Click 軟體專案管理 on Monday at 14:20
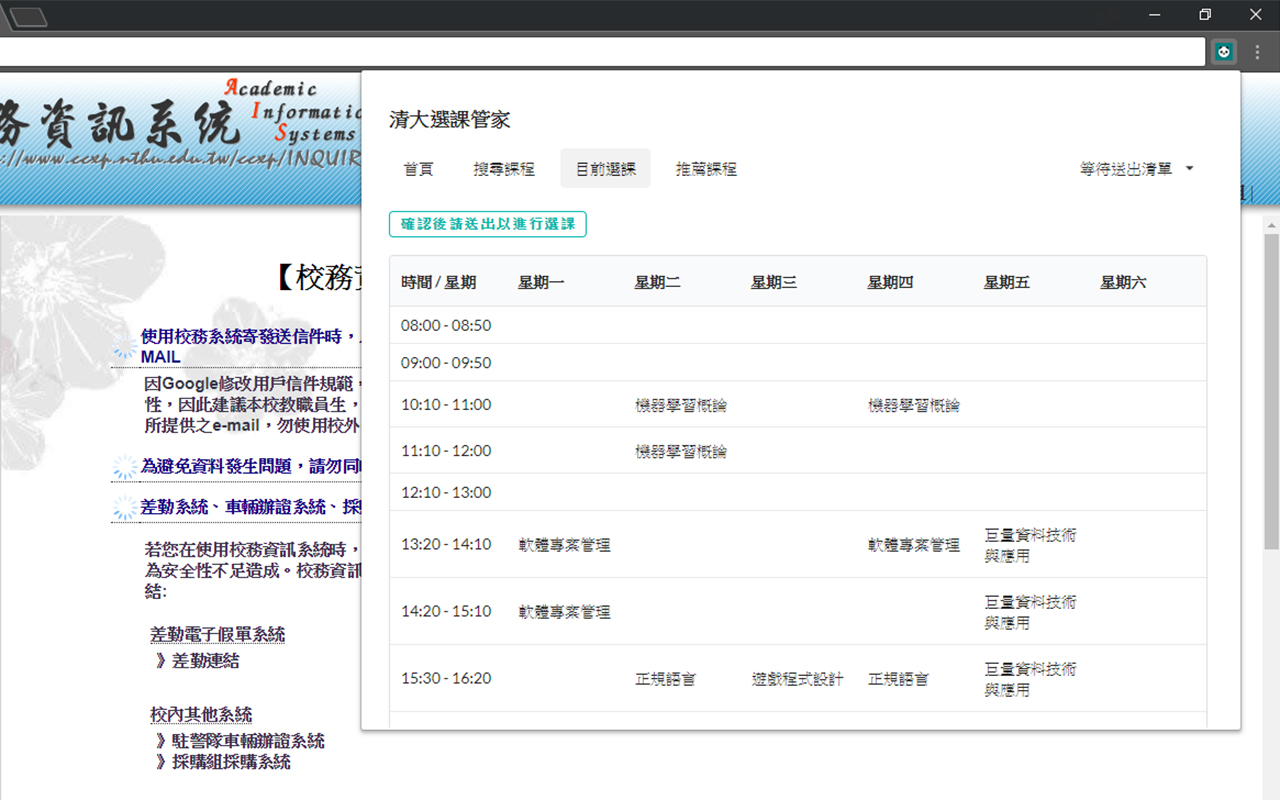This screenshot has height=800, width=1280. pyautogui.click(x=565, y=612)
